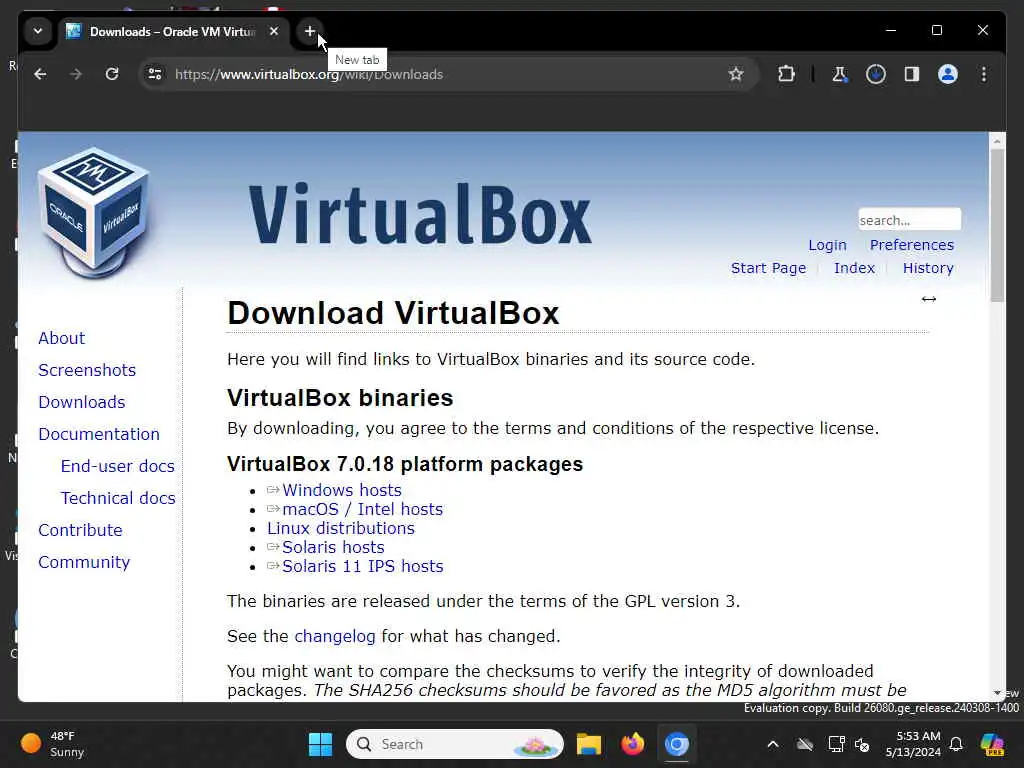Expand the tab search dropdown arrow
Screen dimensions: 1024x768
(38, 31)
